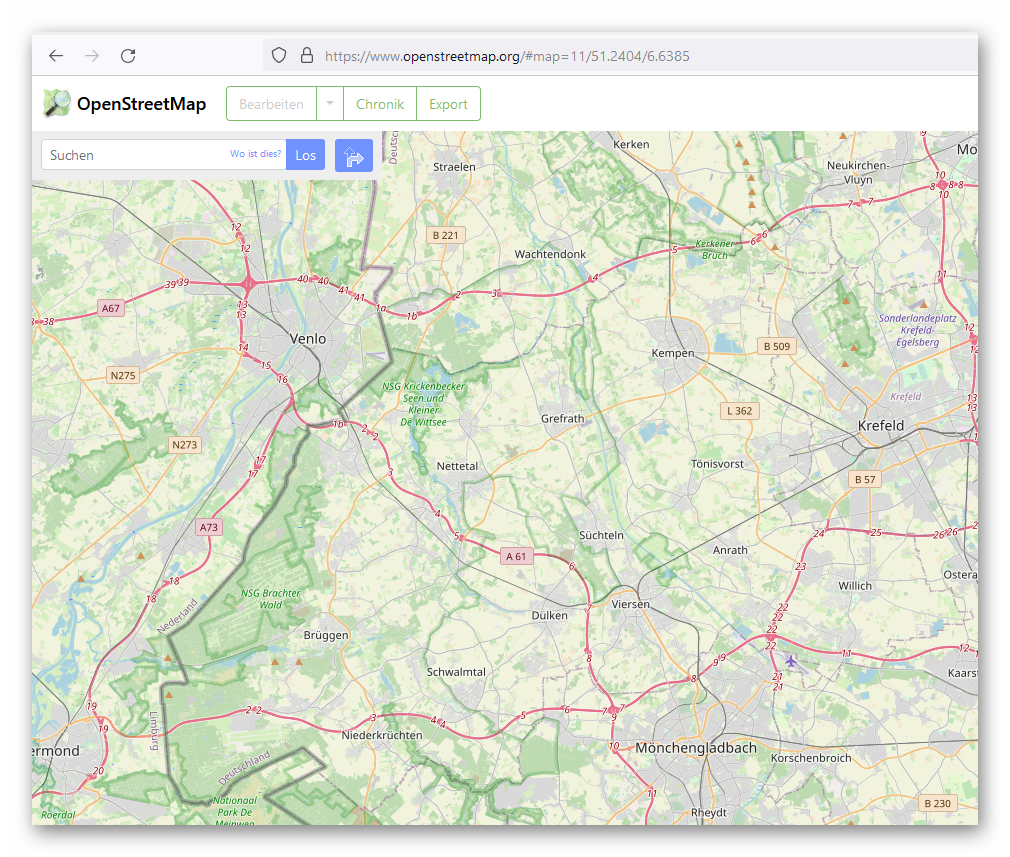Click the Venlo city label
Image resolution: width=1010 pixels, height=857 pixels.
[306, 338]
